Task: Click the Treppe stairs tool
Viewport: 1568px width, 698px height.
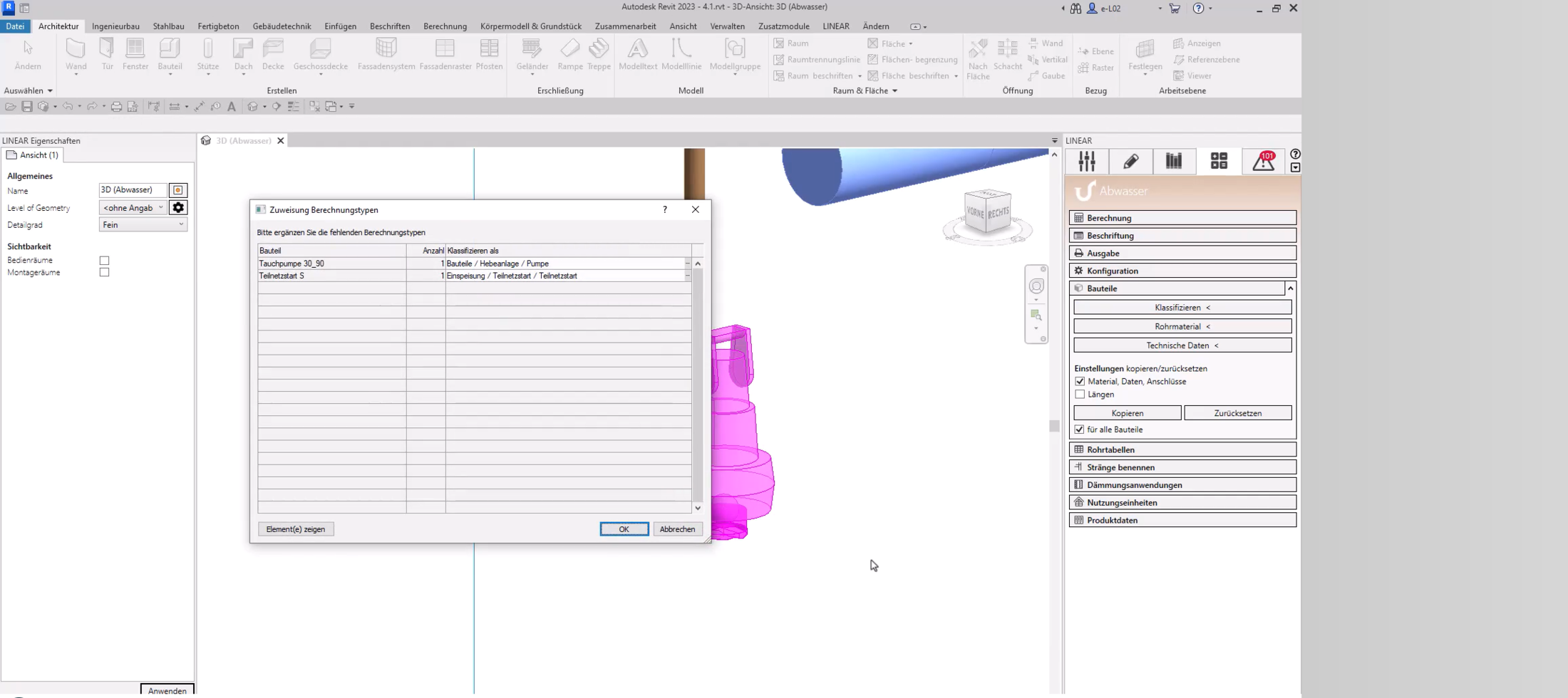Action: [x=599, y=54]
